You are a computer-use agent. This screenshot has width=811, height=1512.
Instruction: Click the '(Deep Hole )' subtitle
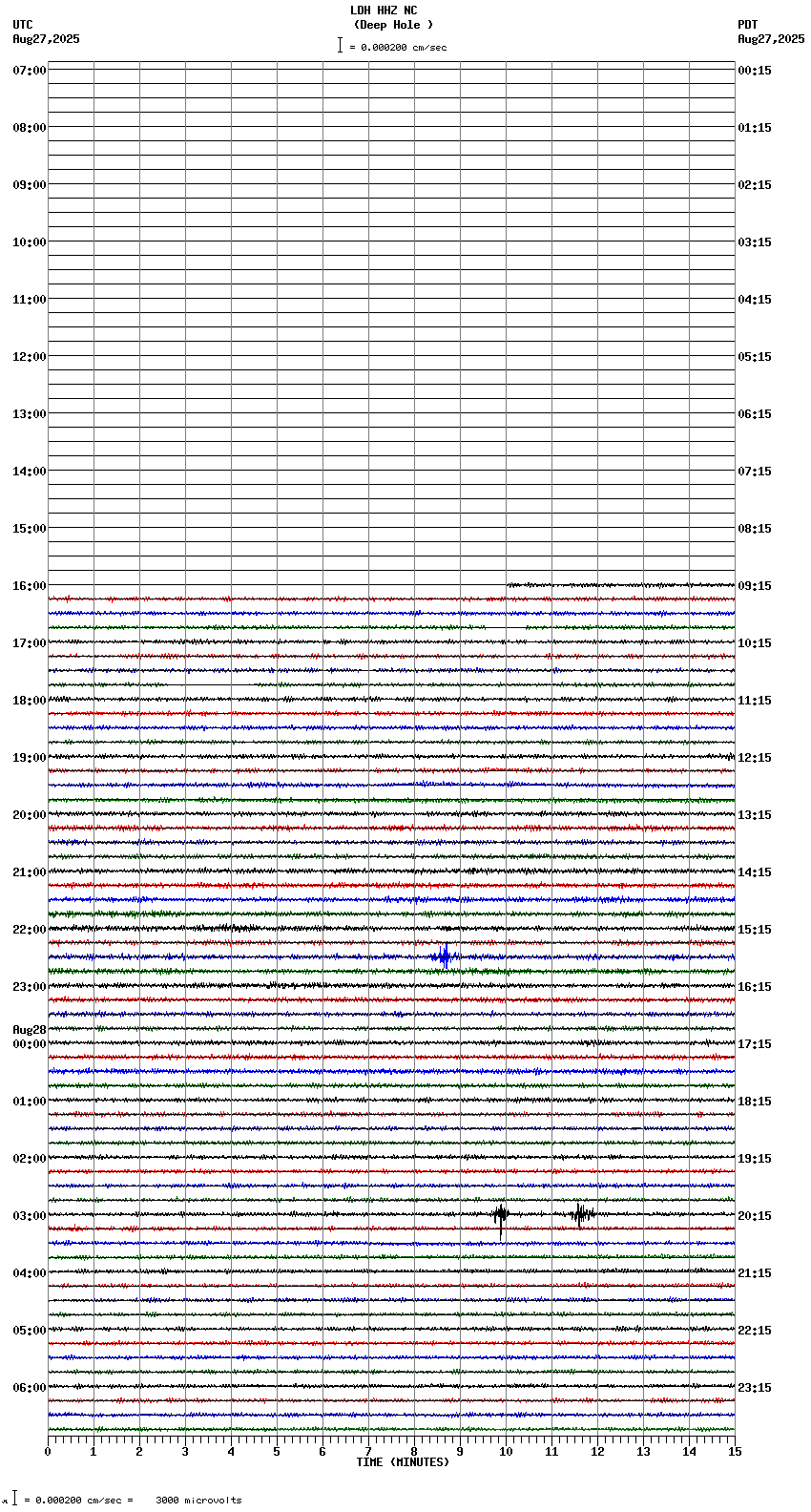point(393,25)
